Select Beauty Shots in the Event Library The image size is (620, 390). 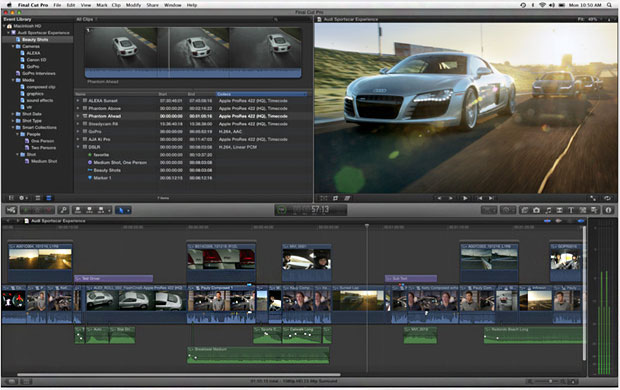(35, 40)
